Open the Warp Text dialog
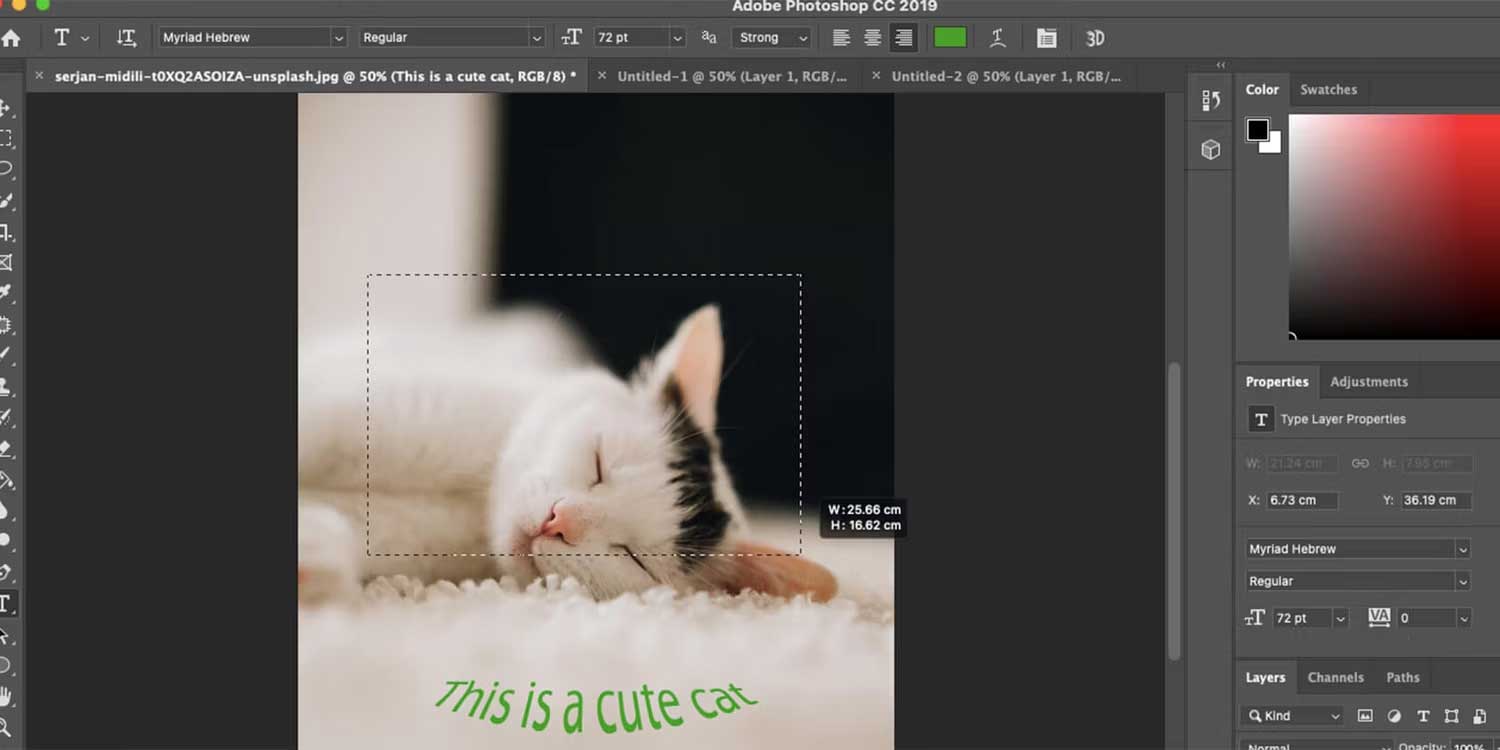This screenshot has height=750, width=1500. [998, 37]
